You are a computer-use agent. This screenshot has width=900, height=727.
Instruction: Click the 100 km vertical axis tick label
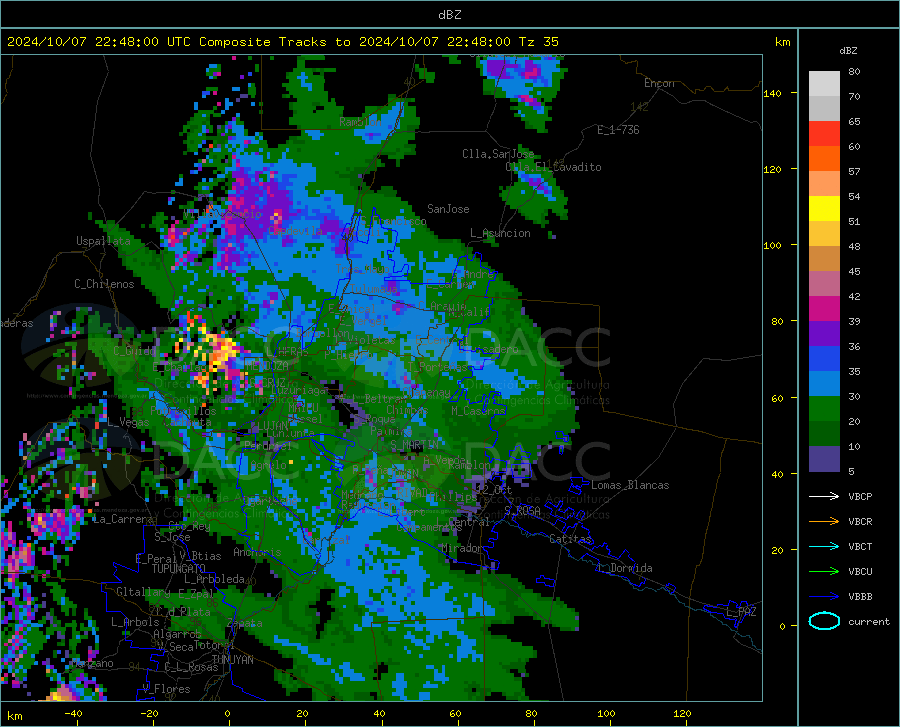[773, 246]
